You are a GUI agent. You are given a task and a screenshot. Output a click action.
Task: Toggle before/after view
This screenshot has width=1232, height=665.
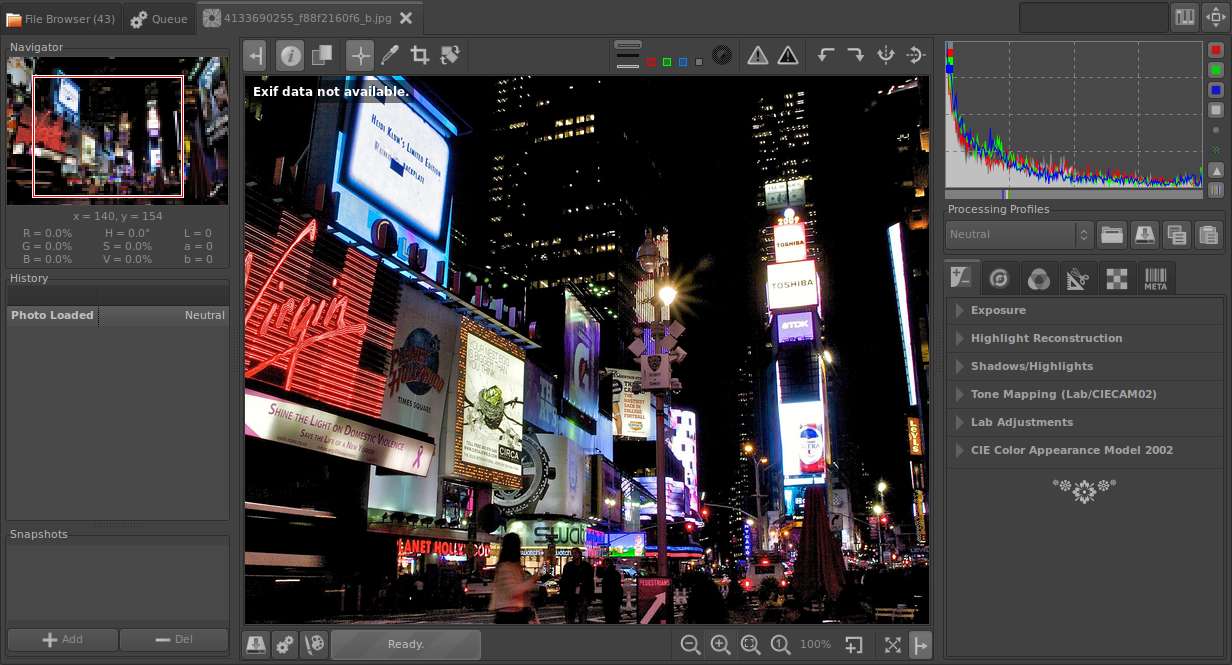click(x=321, y=56)
